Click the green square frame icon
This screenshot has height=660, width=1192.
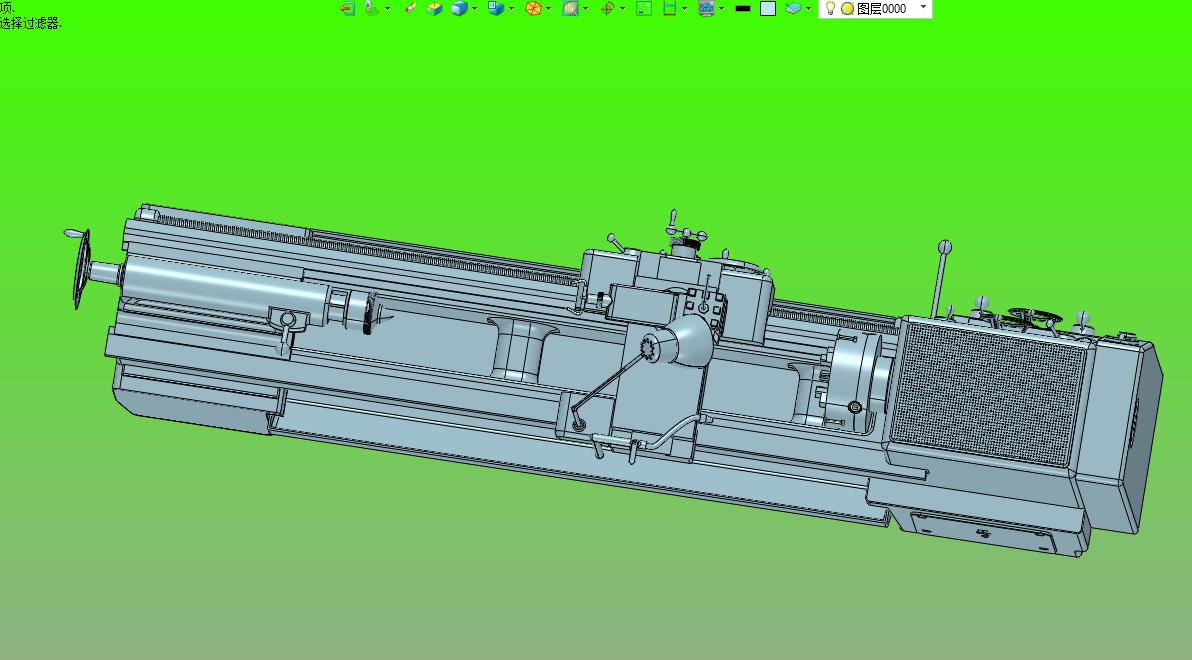[x=644, y=8]
